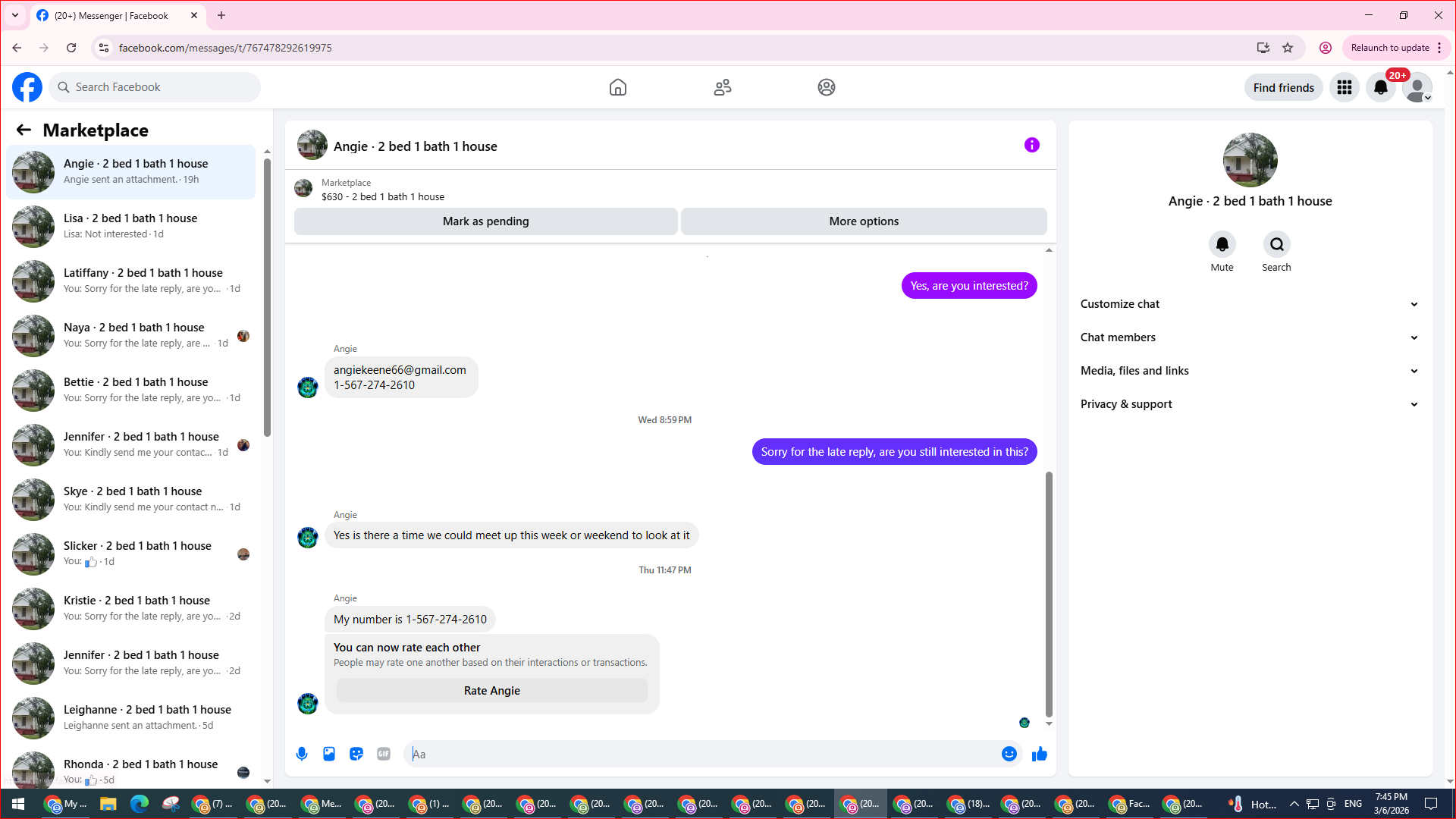
Task: Send a thumbs up like
Action: click(x=1039, y=754)
